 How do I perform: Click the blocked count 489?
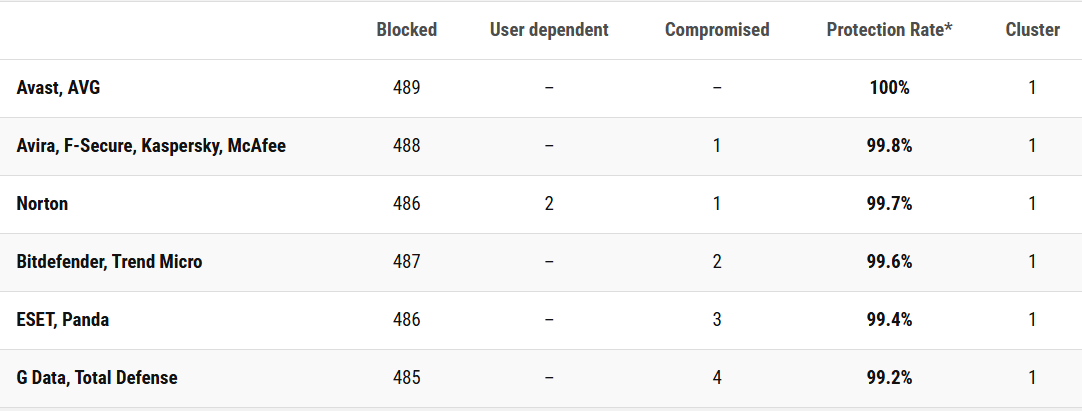(x=406, y=88)
